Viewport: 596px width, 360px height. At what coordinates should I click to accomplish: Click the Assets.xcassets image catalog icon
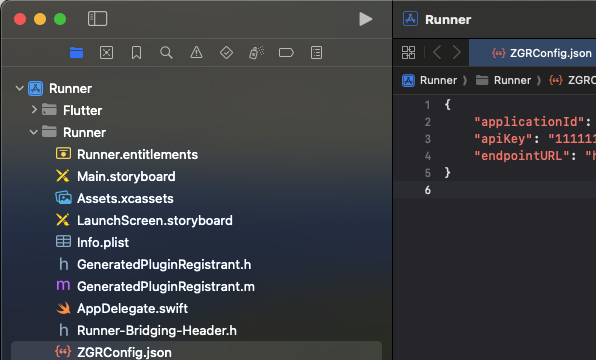click(x=63, y=198)
